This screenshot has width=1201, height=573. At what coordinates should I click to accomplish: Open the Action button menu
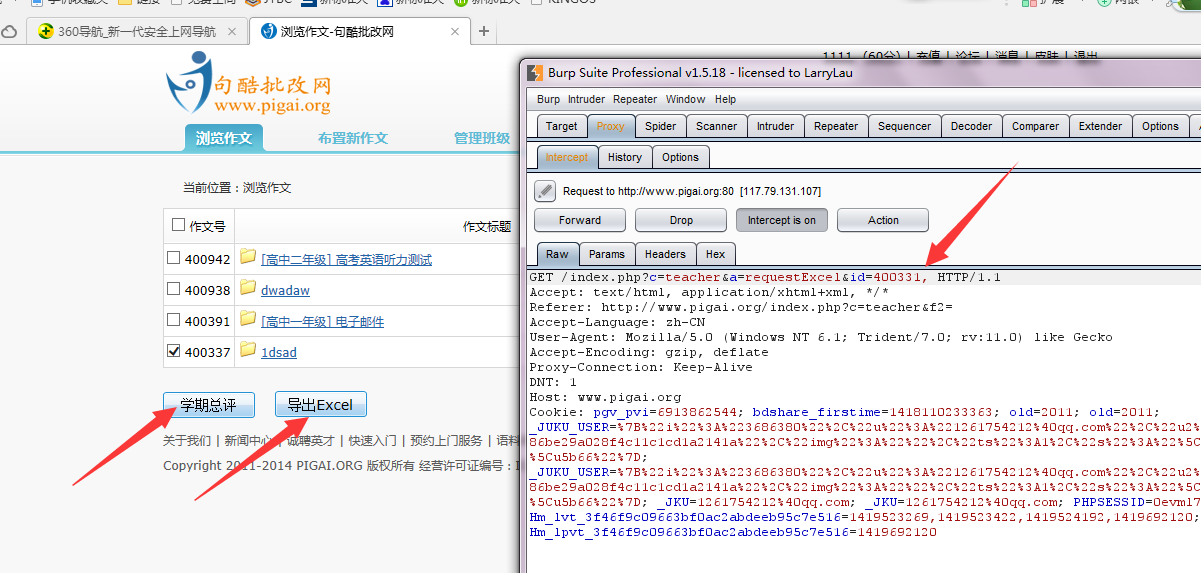tap(883, 220)
